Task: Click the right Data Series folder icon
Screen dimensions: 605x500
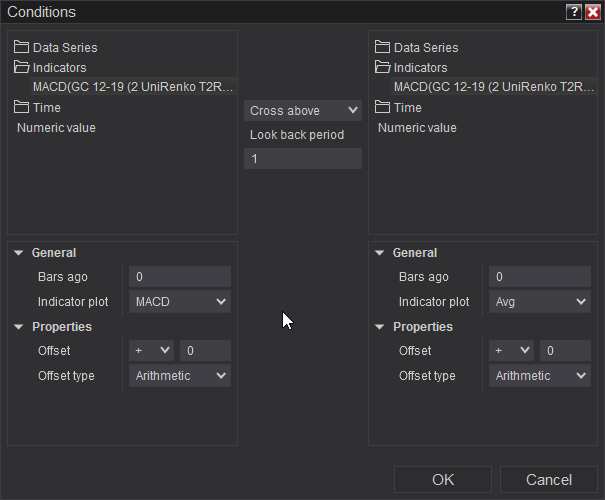Action: (383, 47)
